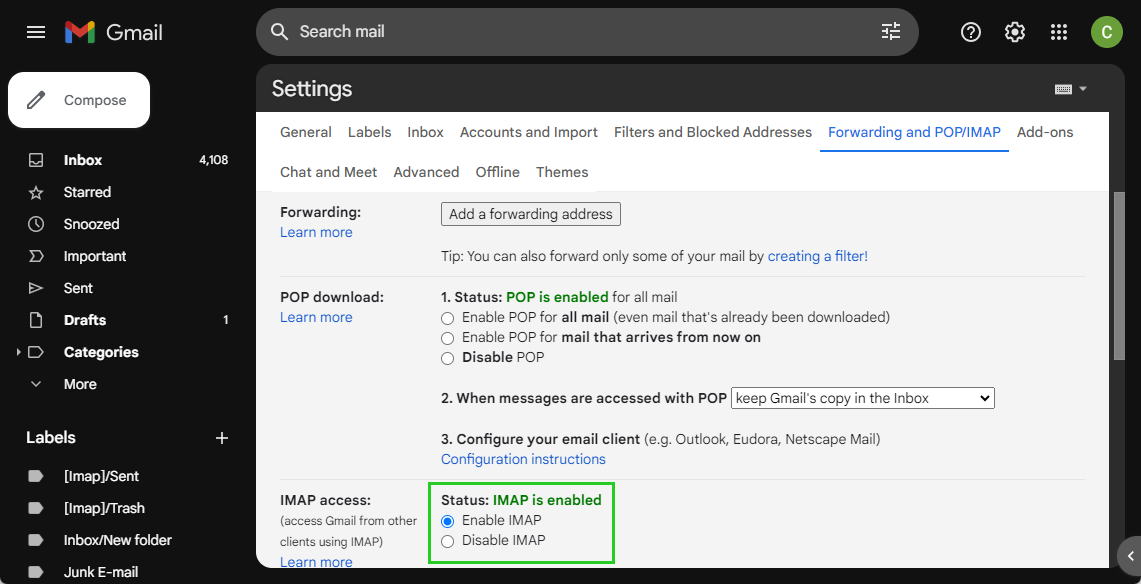Click the settings page vertical scrollbar
1141x584 pixels.
coord(1118,275)
